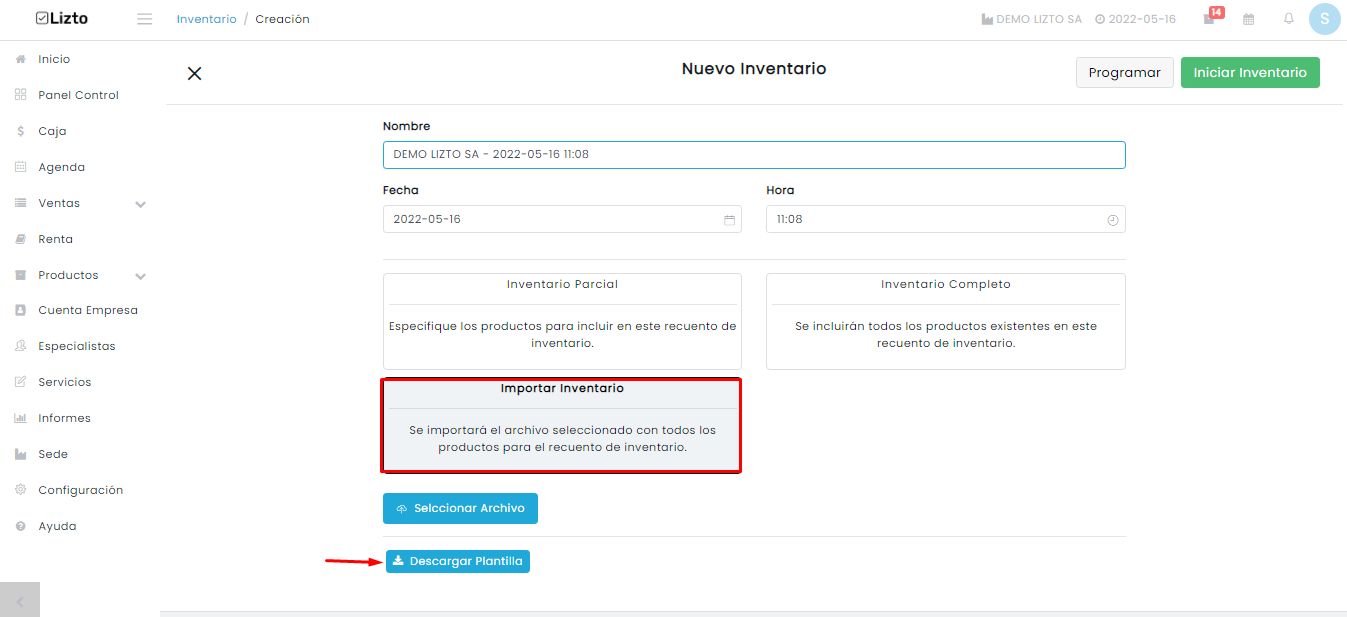
Task: Go to Informes in the sidebar
Action: click(64, 418)
